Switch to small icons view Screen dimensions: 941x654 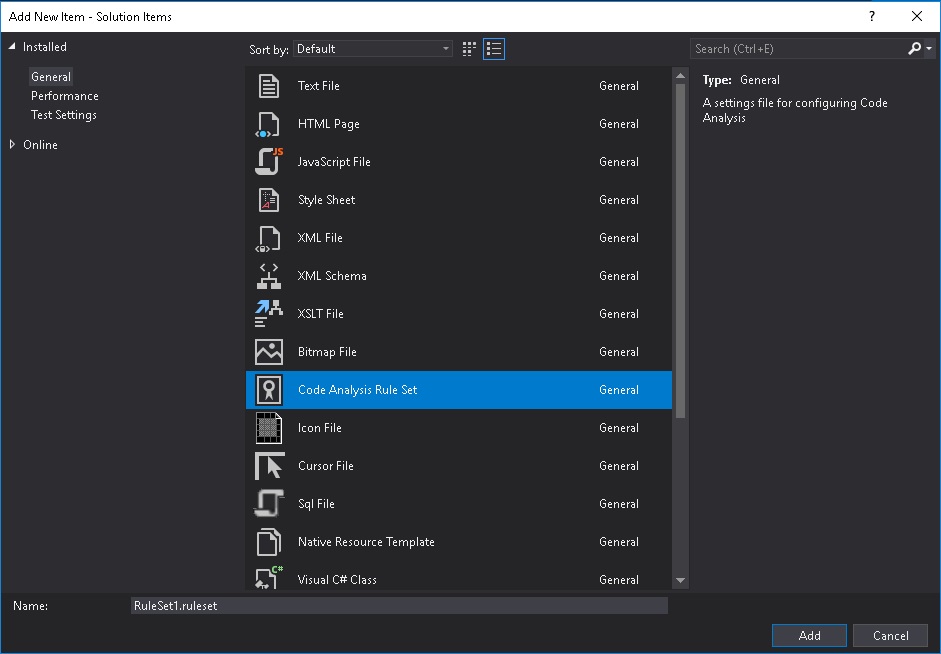pos(468,48)
